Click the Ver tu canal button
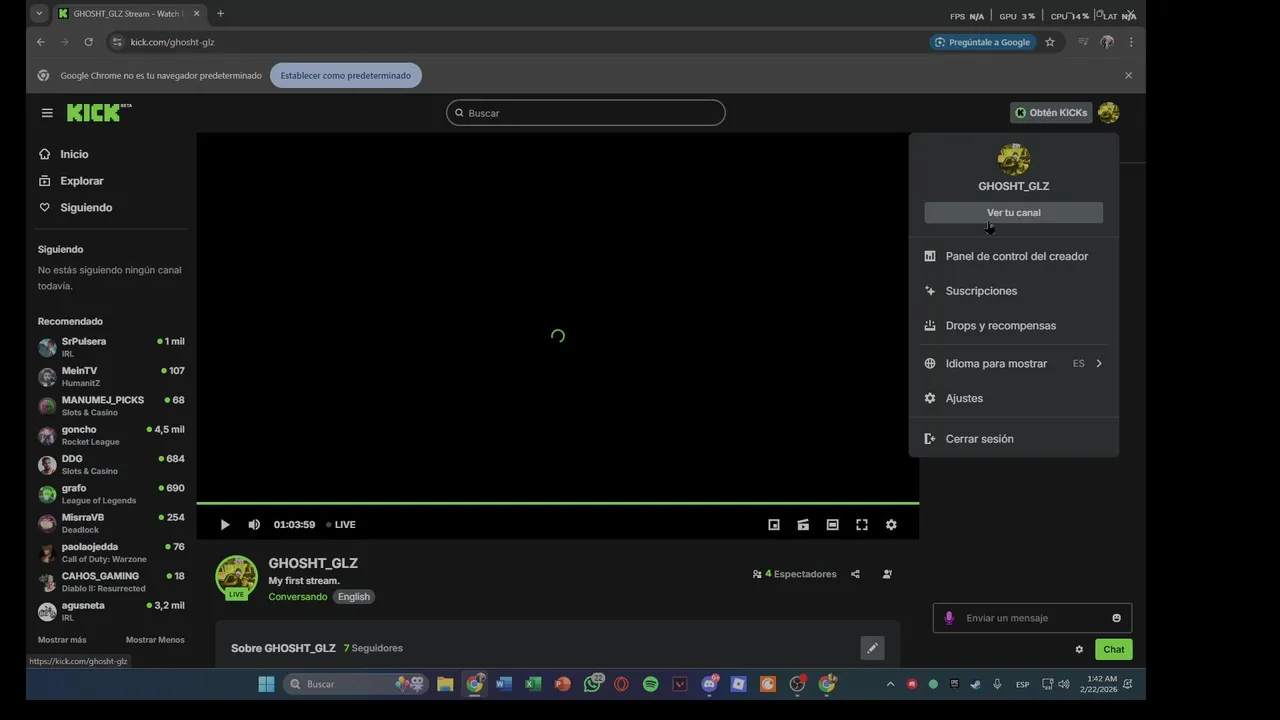 [1013, 213]
